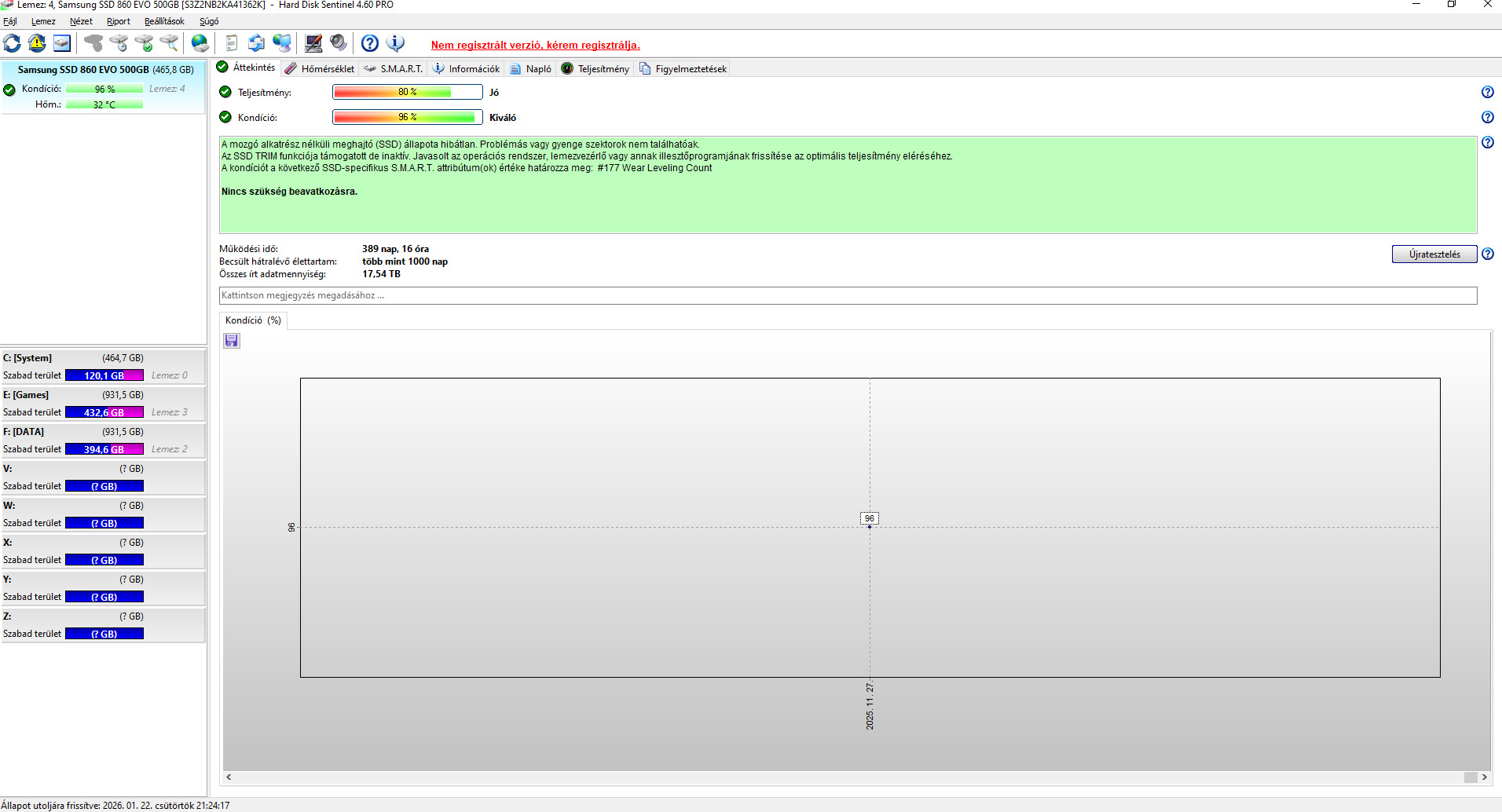Click the help icon beside Kondíció row
The height and width of the screenshot is (812, 1502).
(1487, 117)
